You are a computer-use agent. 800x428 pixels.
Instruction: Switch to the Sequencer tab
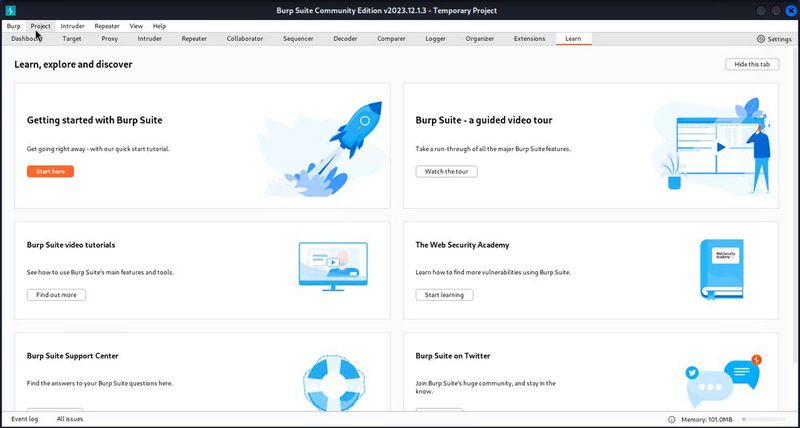click(298, 39)
